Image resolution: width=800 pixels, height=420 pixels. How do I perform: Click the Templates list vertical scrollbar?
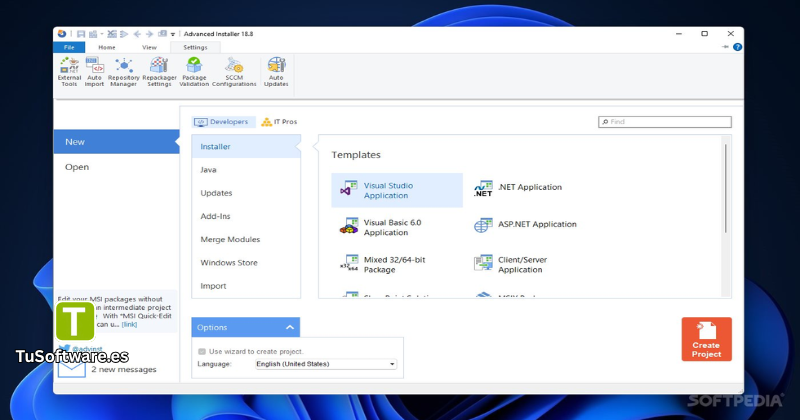725,189
